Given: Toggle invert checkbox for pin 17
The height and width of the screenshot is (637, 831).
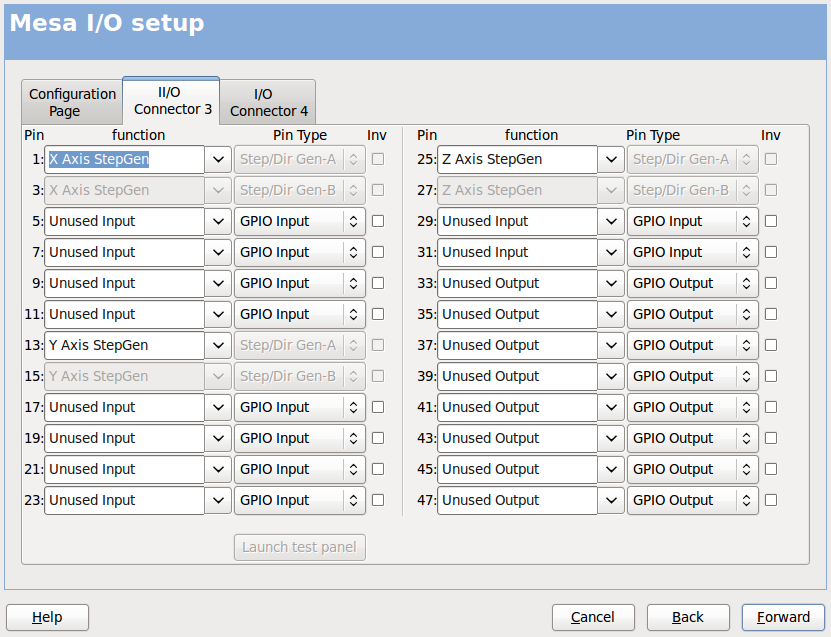Looking at the screenshot, I should pos(378,407).
